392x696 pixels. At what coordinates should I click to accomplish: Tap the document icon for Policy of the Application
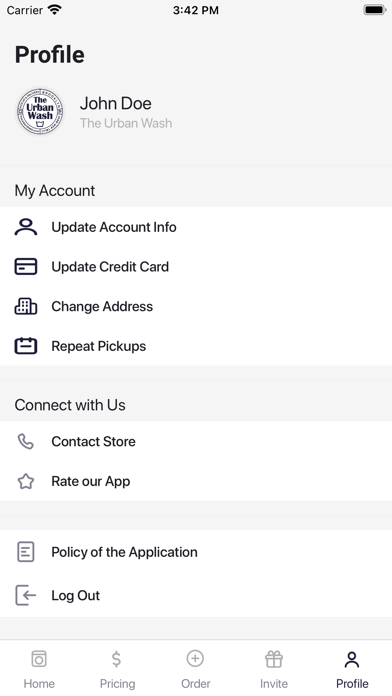pos(26,552)
